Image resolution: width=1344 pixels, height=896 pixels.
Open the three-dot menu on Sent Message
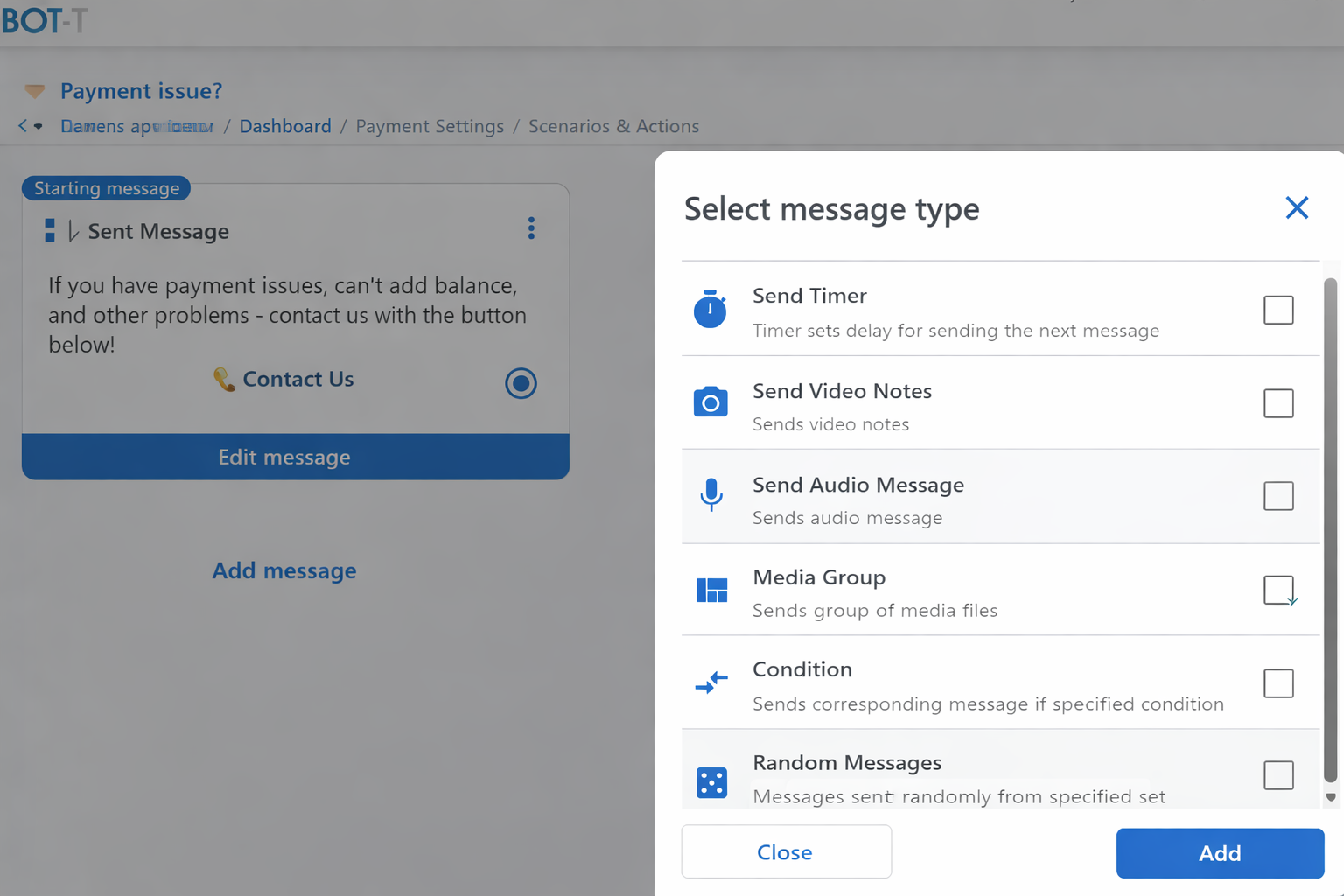[x=531, y=229]
